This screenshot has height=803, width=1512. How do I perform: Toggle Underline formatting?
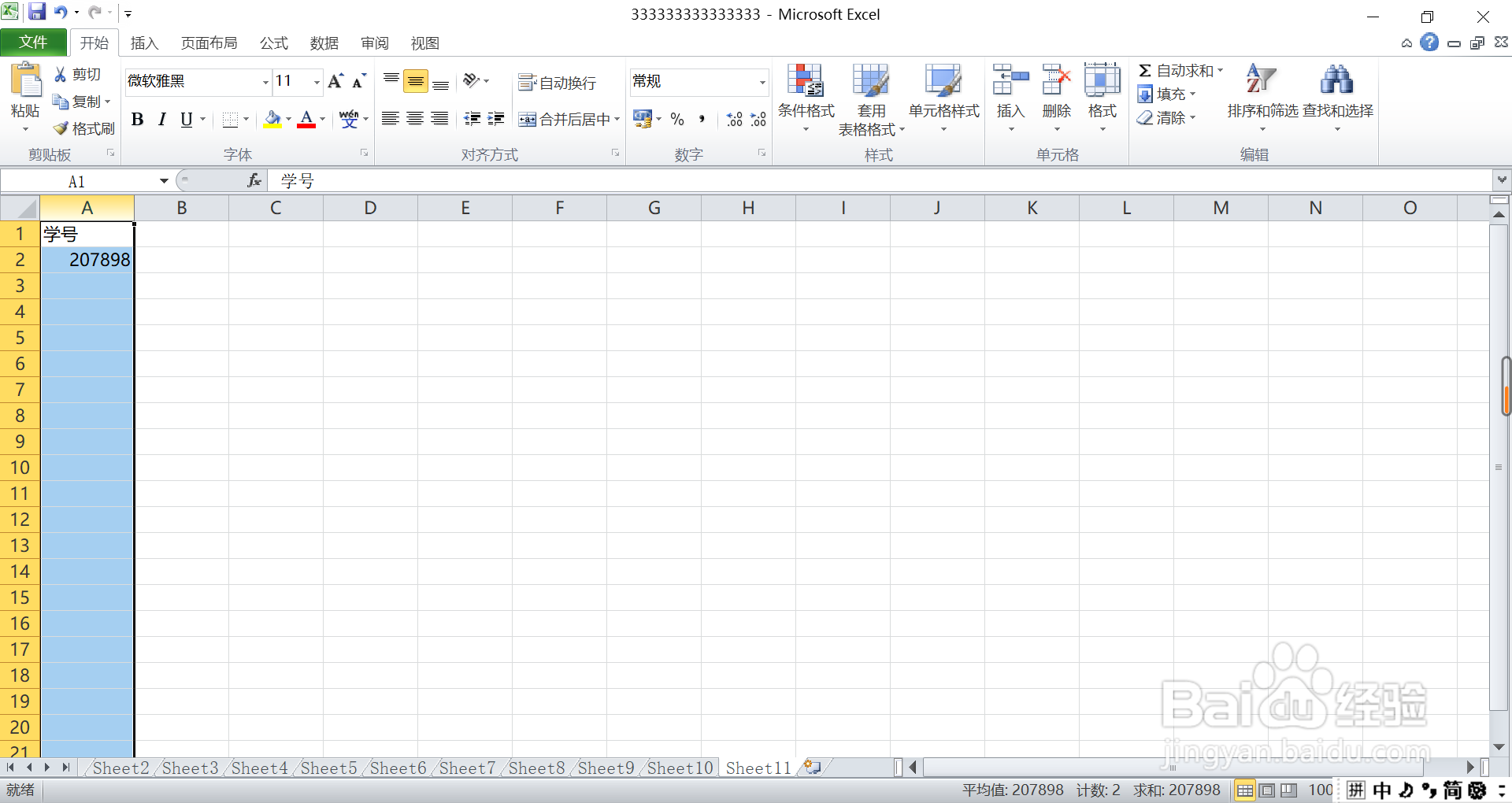click(187, 119)
